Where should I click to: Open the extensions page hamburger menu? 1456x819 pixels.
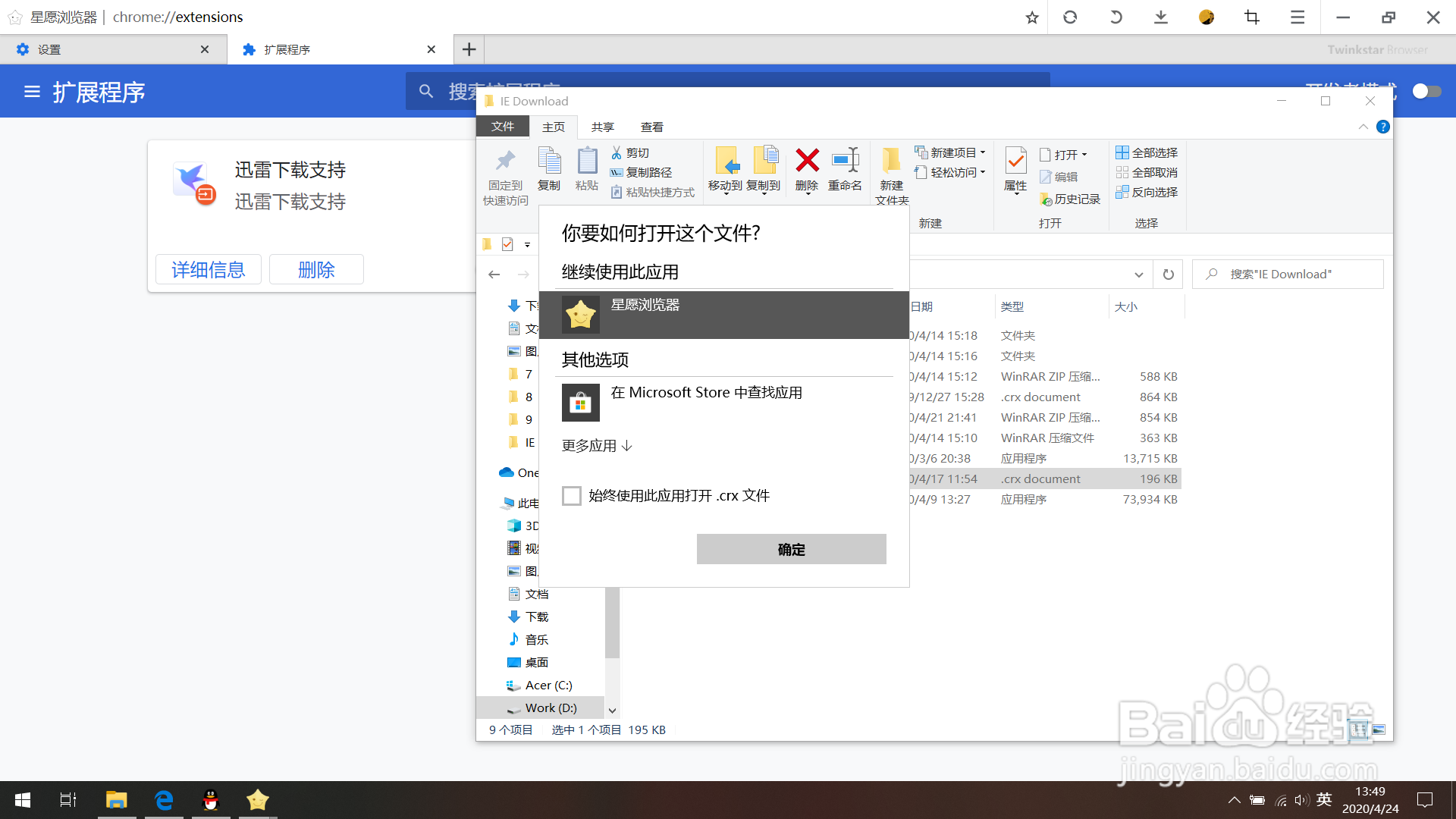[x=32, y=92]
